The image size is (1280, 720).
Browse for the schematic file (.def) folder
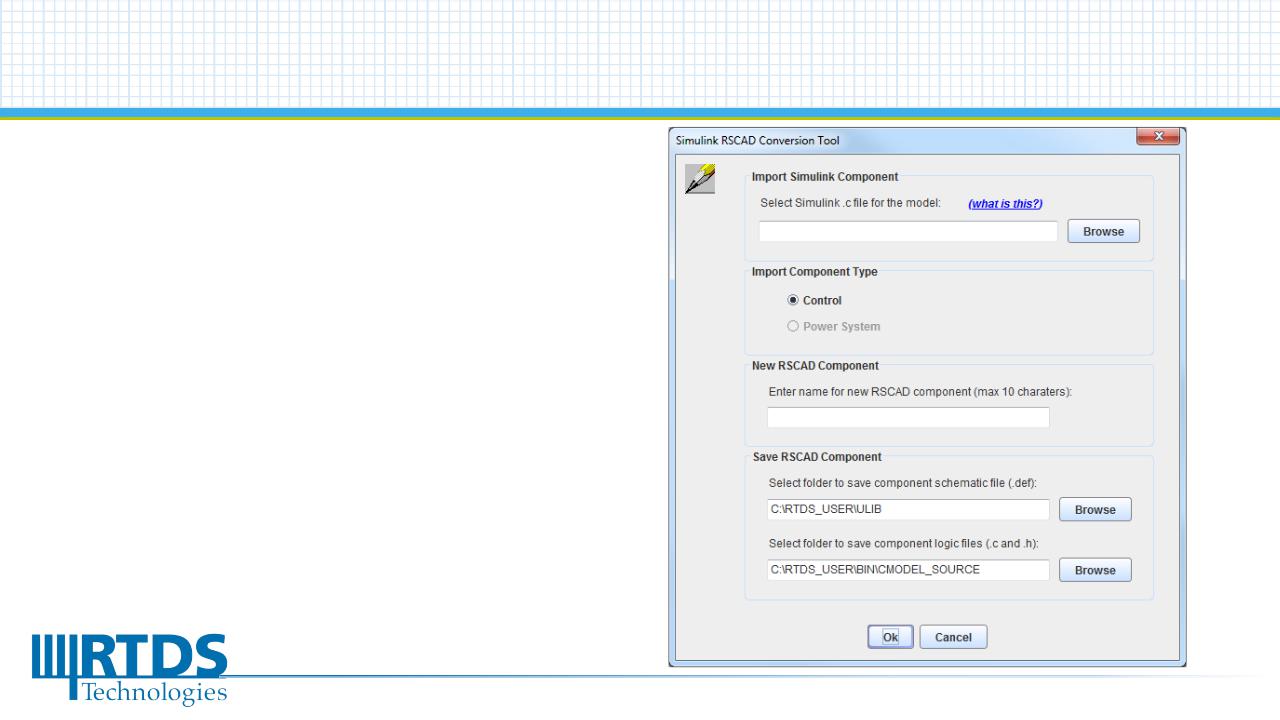(1095, 509)
